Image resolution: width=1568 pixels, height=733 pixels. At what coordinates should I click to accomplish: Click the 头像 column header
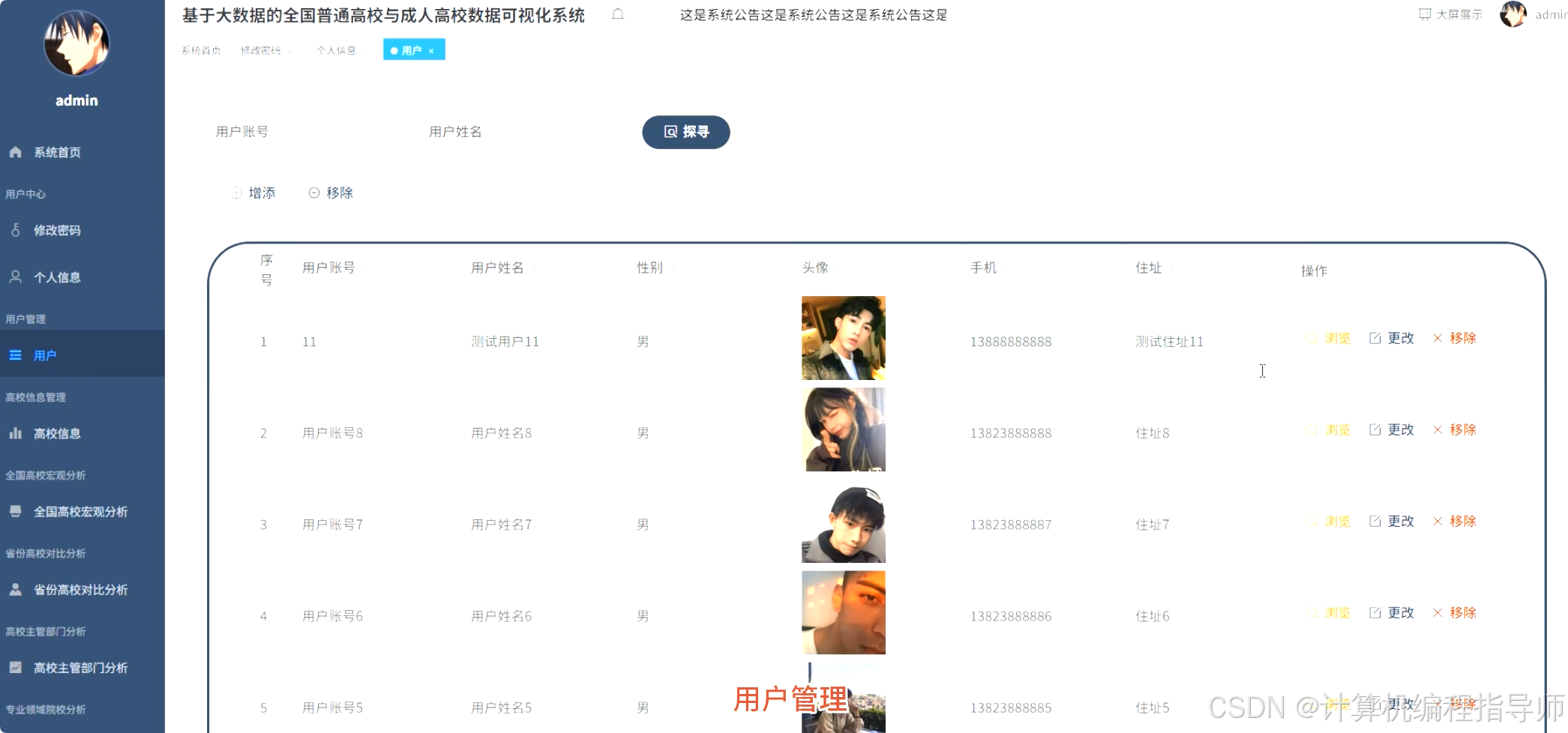coord(815,268)
